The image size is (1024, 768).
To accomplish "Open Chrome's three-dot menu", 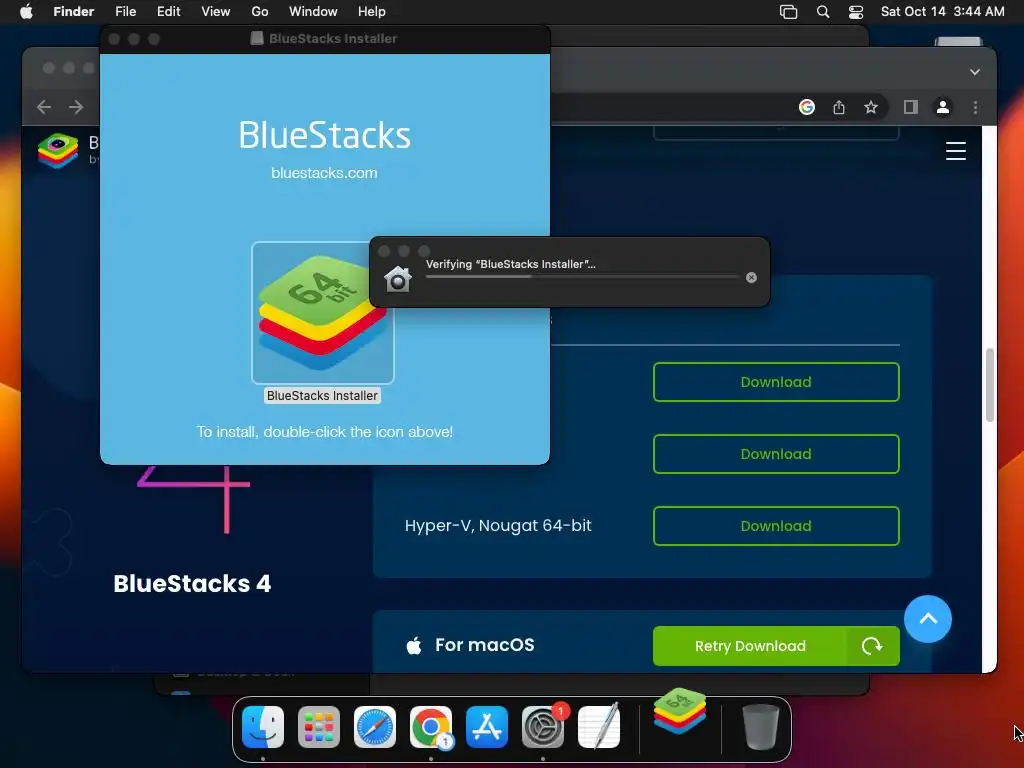I will click(x=975, y=107).
